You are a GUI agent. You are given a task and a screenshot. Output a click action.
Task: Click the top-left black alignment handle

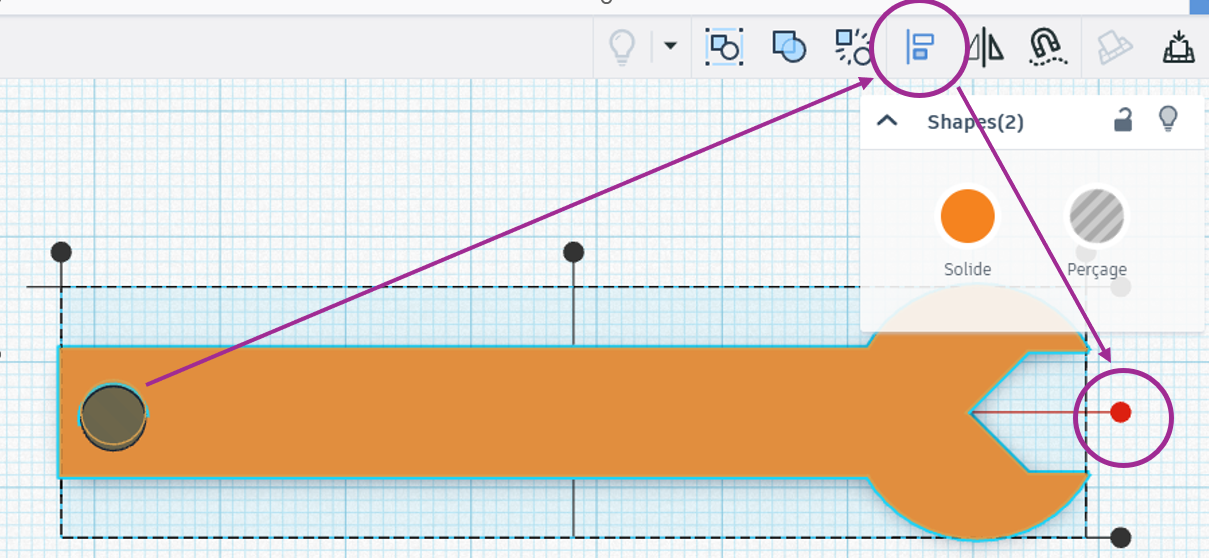click(61, 251)
